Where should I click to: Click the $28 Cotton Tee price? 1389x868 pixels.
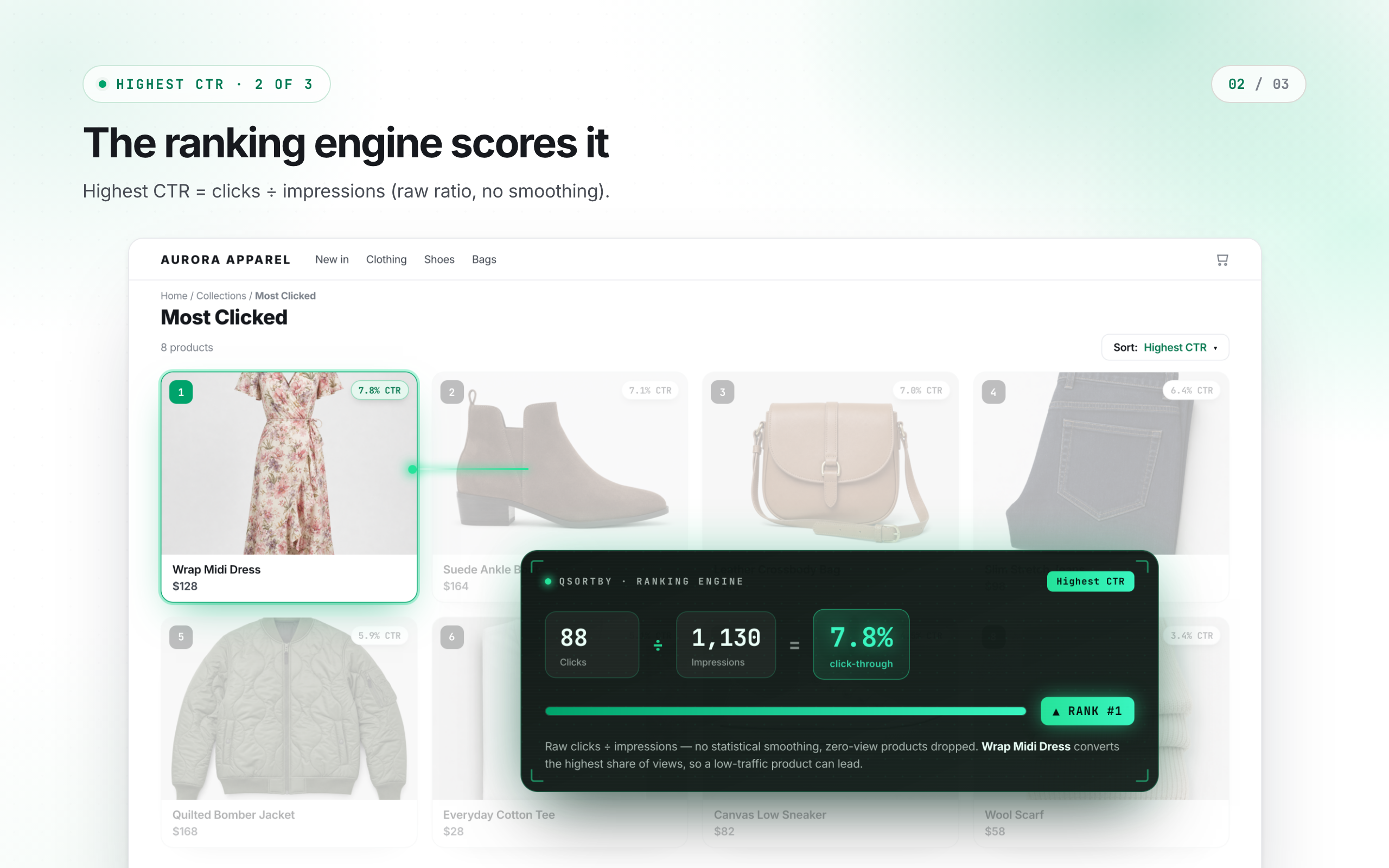click(454, 831)
